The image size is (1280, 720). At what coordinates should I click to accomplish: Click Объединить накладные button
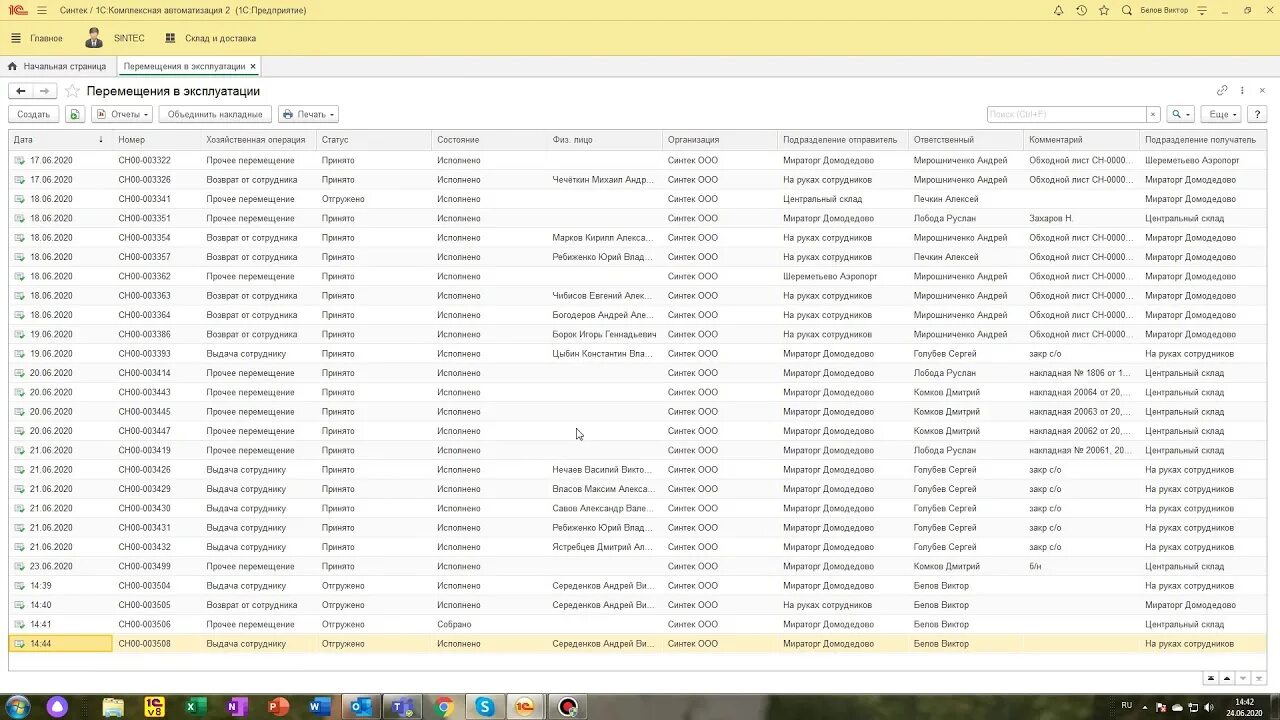(215, 114)
